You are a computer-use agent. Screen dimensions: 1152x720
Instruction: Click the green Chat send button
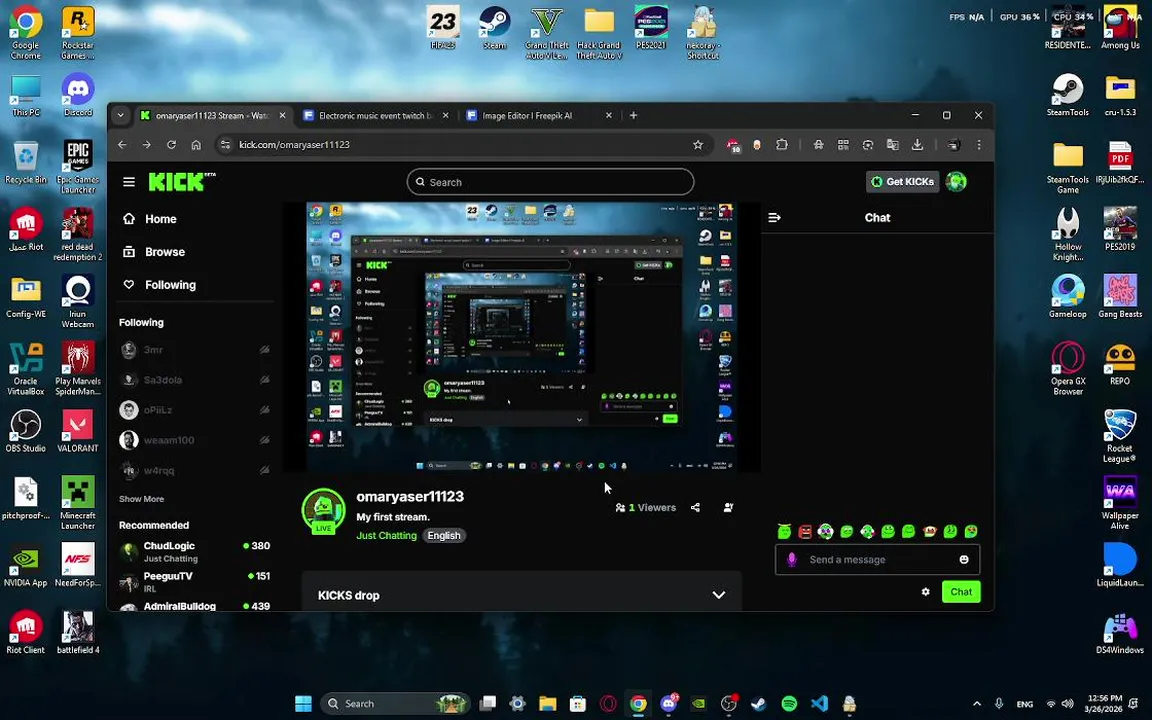point(961,591)
